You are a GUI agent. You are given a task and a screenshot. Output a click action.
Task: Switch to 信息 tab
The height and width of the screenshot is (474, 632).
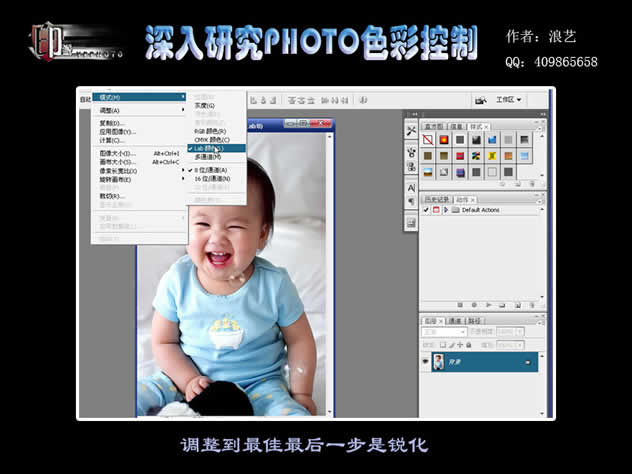pos(457,127)
